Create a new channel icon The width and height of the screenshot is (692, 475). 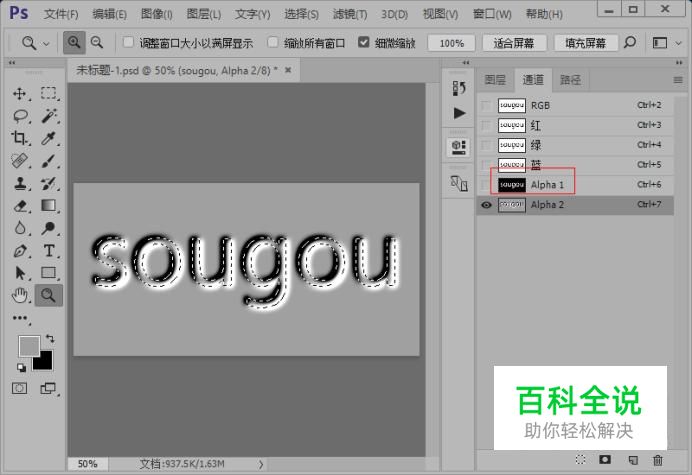[x=633, y=460]
